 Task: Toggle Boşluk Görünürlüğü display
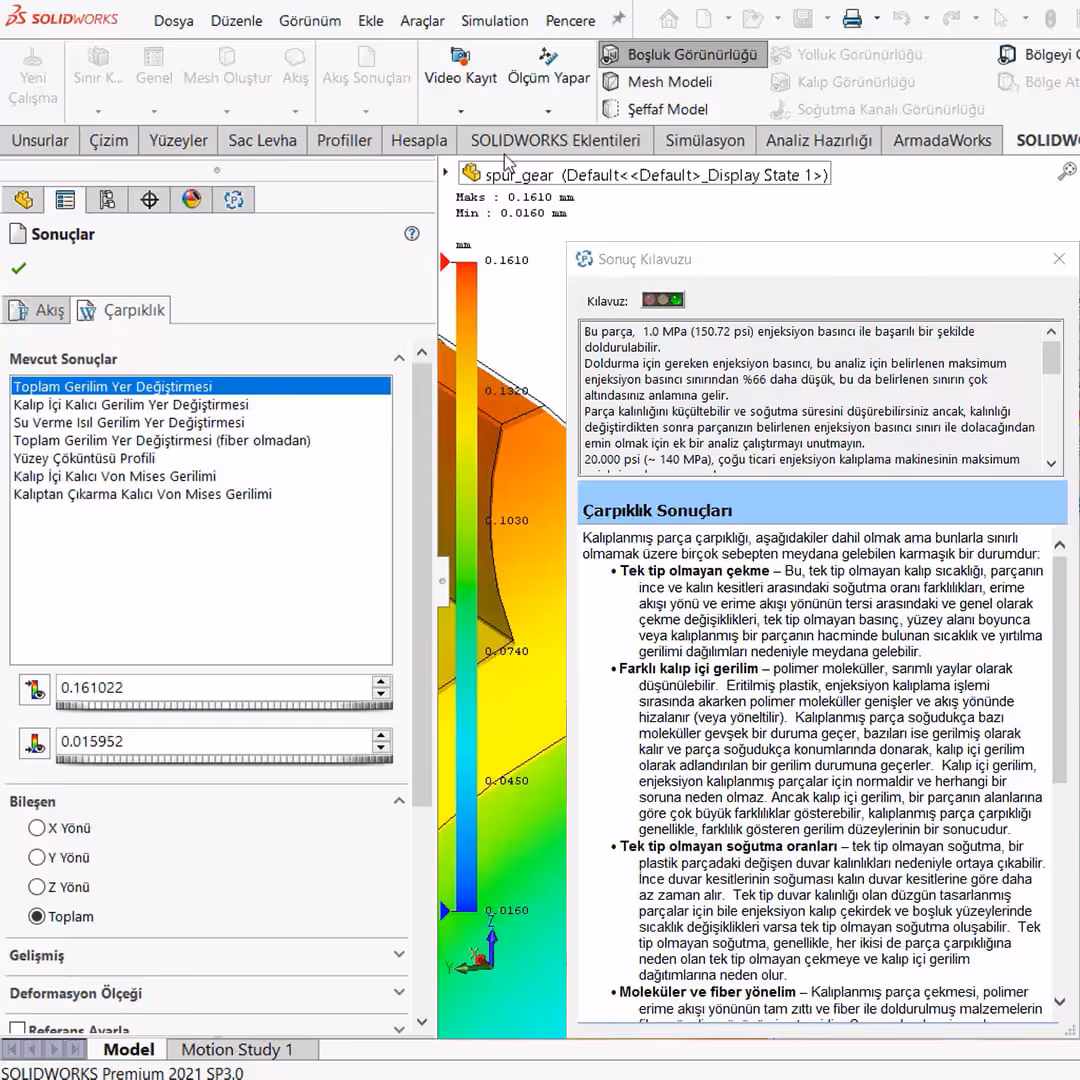[x=683, y=54]
